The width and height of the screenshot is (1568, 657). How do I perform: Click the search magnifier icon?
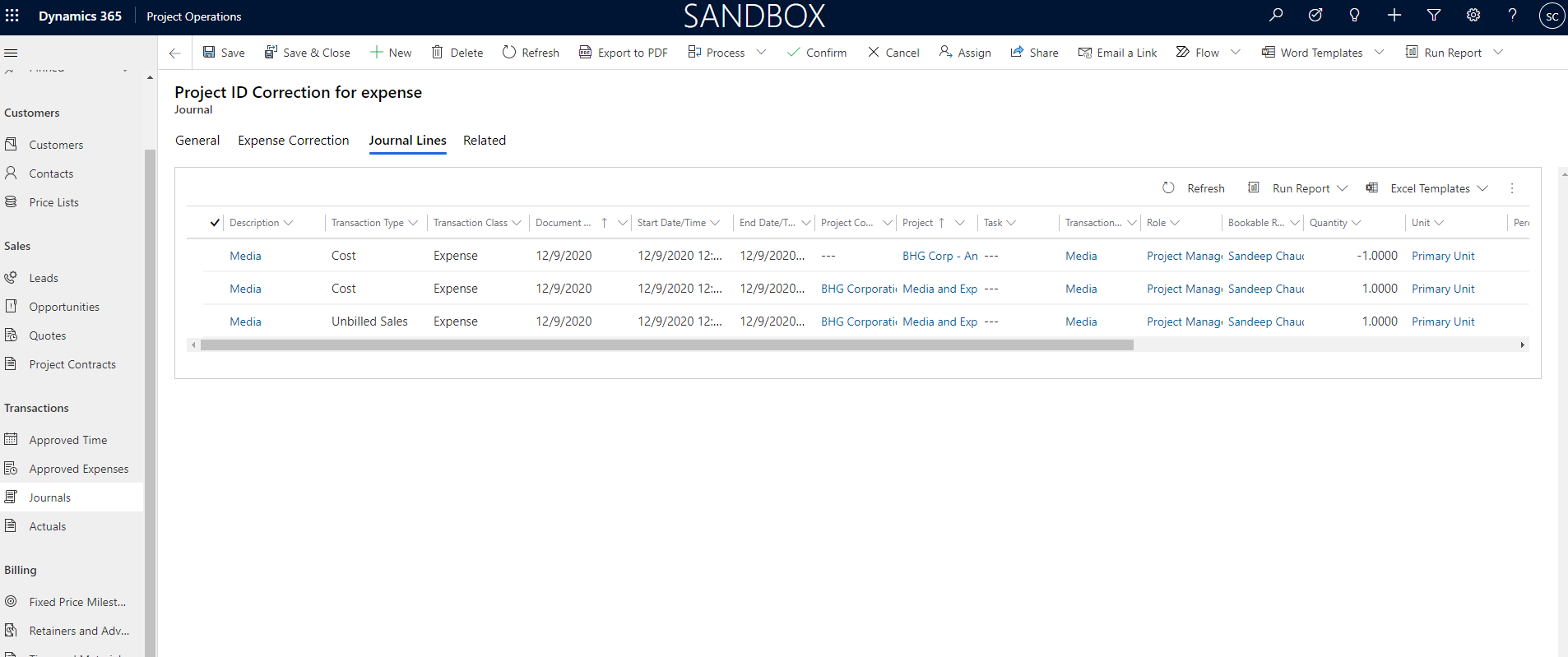(1276, 16)
